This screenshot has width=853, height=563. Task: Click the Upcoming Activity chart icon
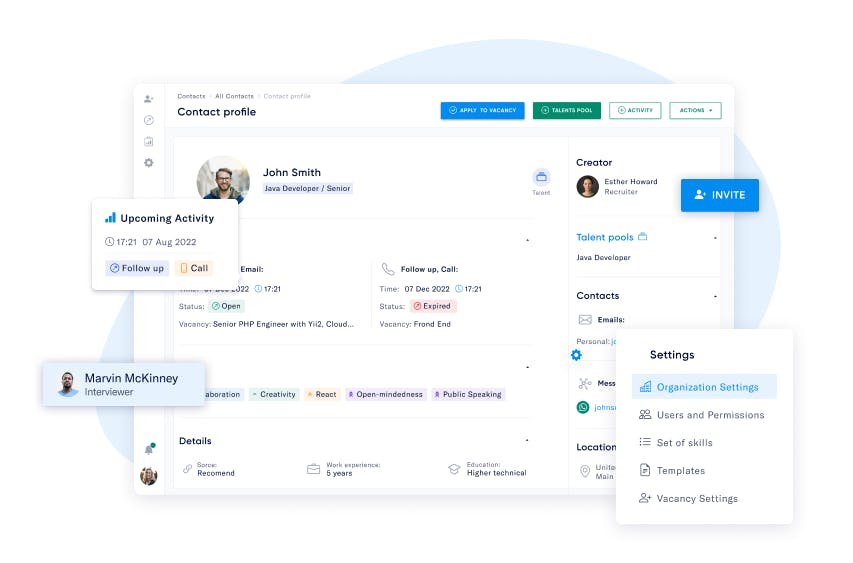click(110, 218)
